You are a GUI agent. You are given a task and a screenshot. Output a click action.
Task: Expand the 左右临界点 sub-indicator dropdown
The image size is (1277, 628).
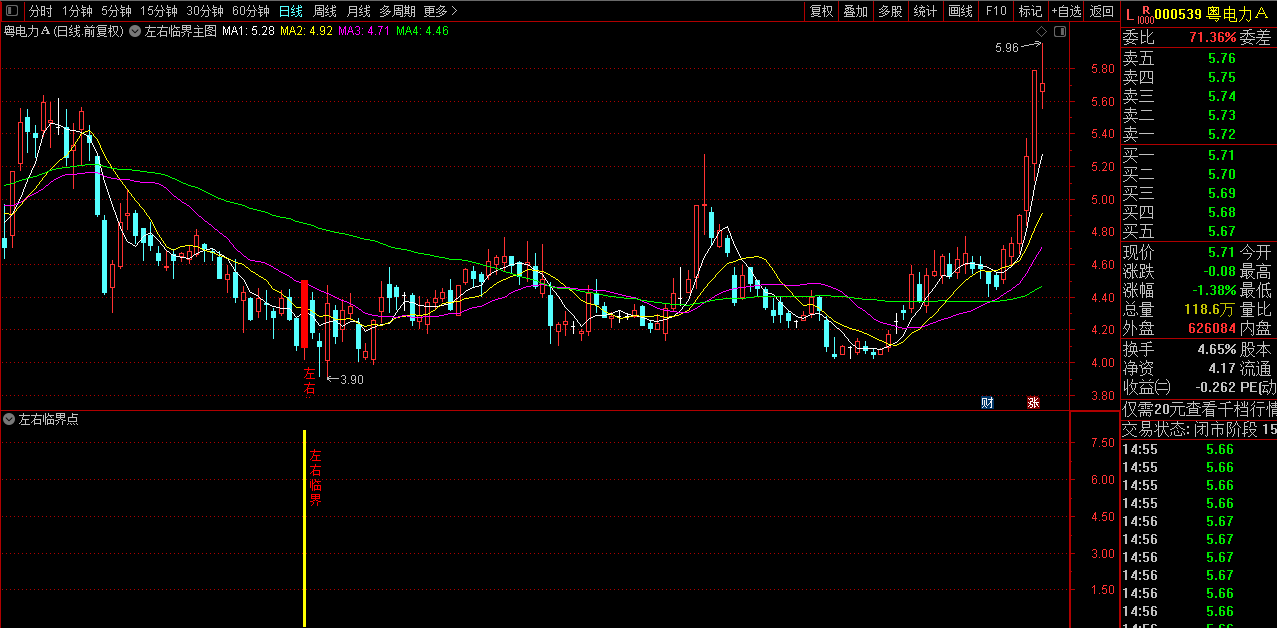point(9,419)
